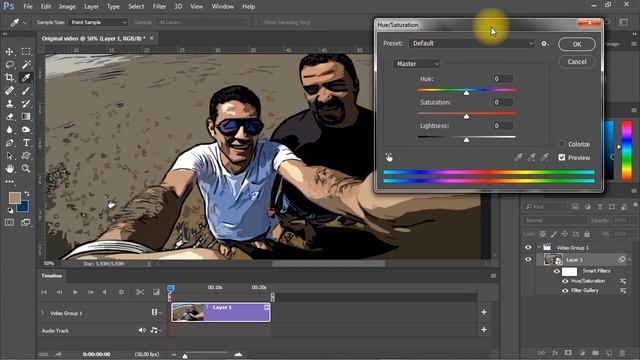Select the Gradient tool
The width and height of the screenshot is (640, 360).
click(26, 117)
